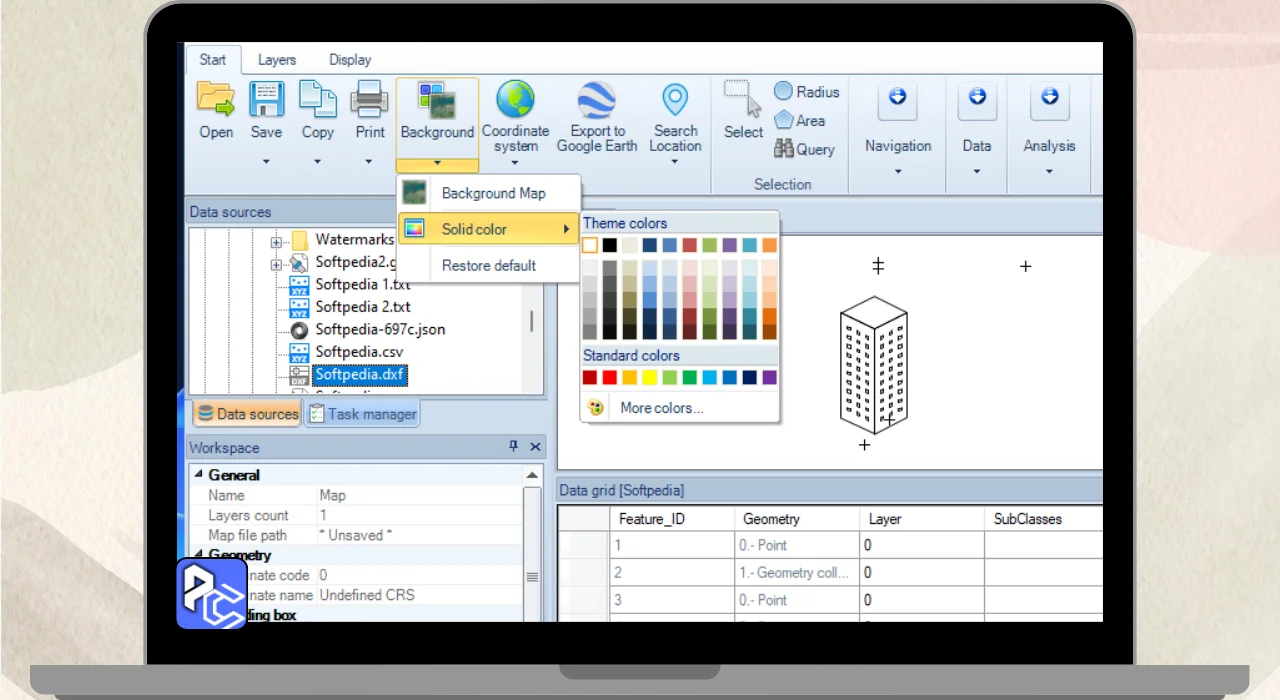This screenshot has height=700, width=1280.
Task: Open the Coordinate system globe tool
Action: (x=515, y=101)
